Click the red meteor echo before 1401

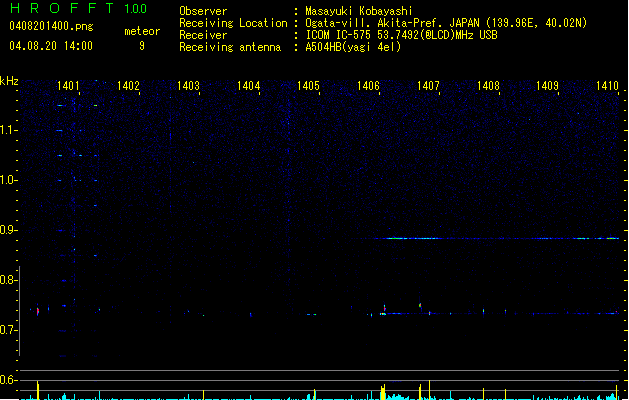[38, 311]
